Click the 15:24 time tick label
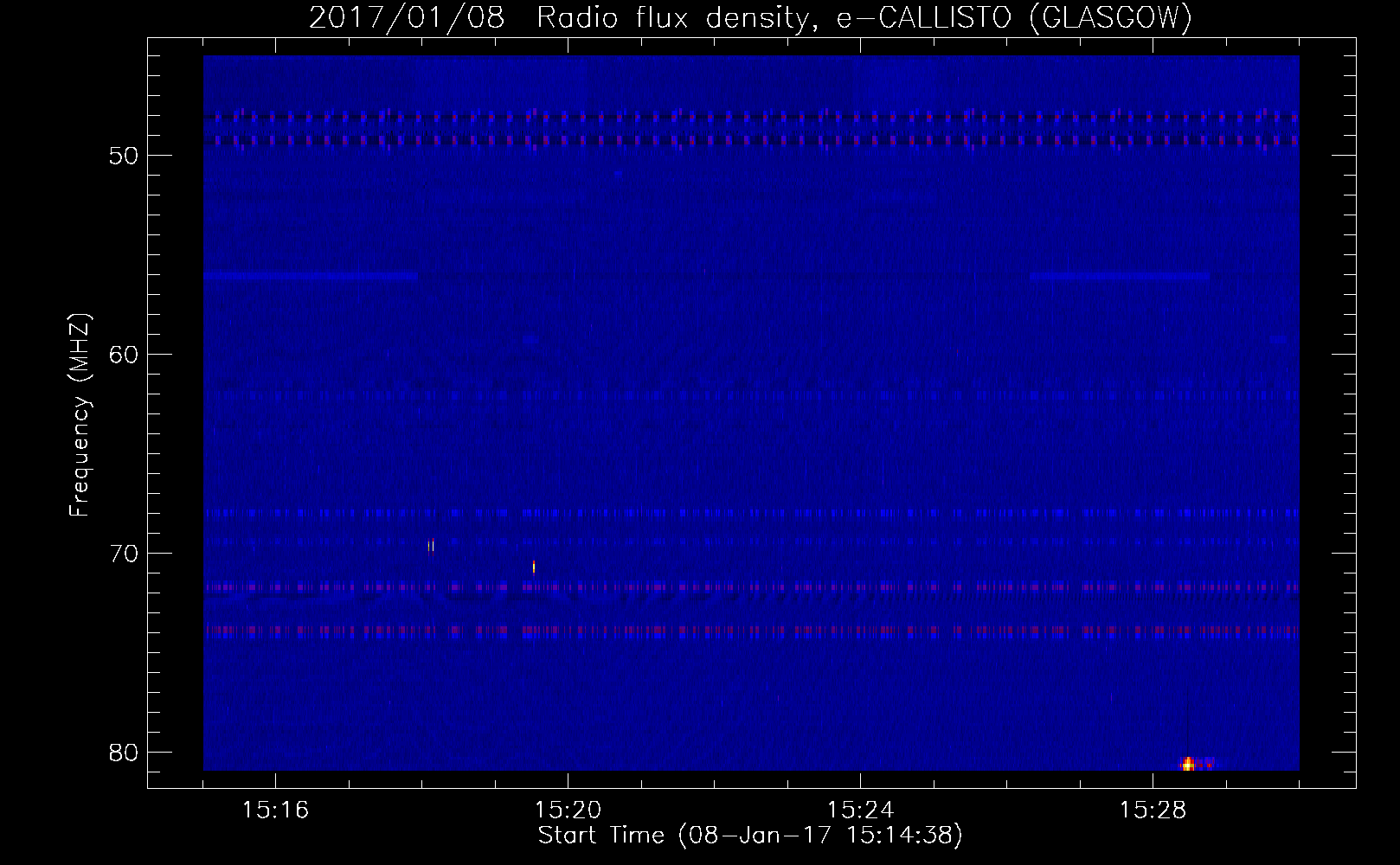 860,811
